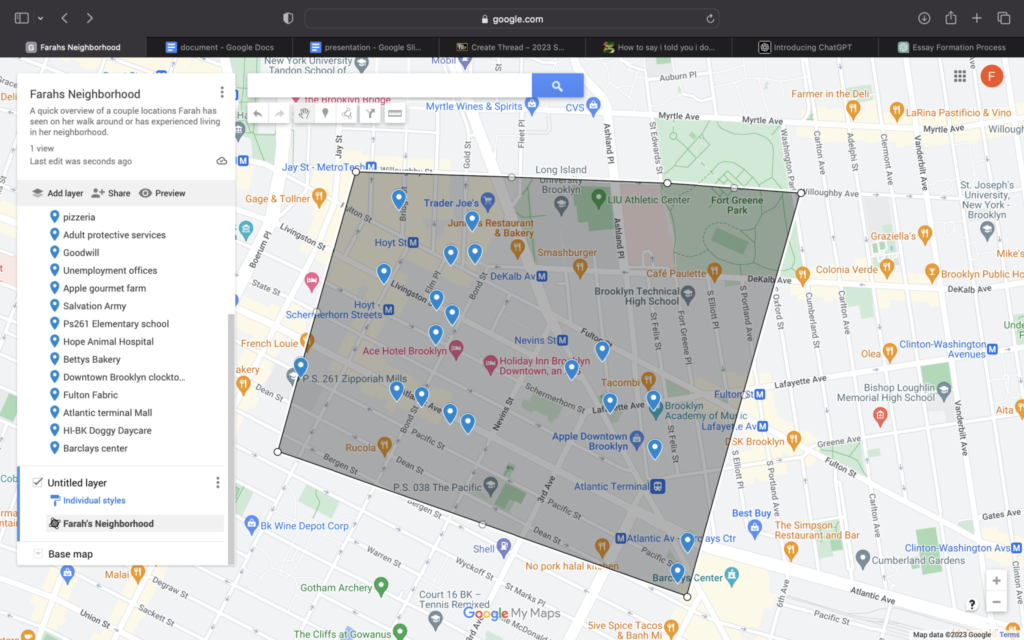The width and height of the screenshot is (1024, 640).
Task: Switch to the document - Google Docs tab
Action: pyautogui.click(x=219, y=47)
